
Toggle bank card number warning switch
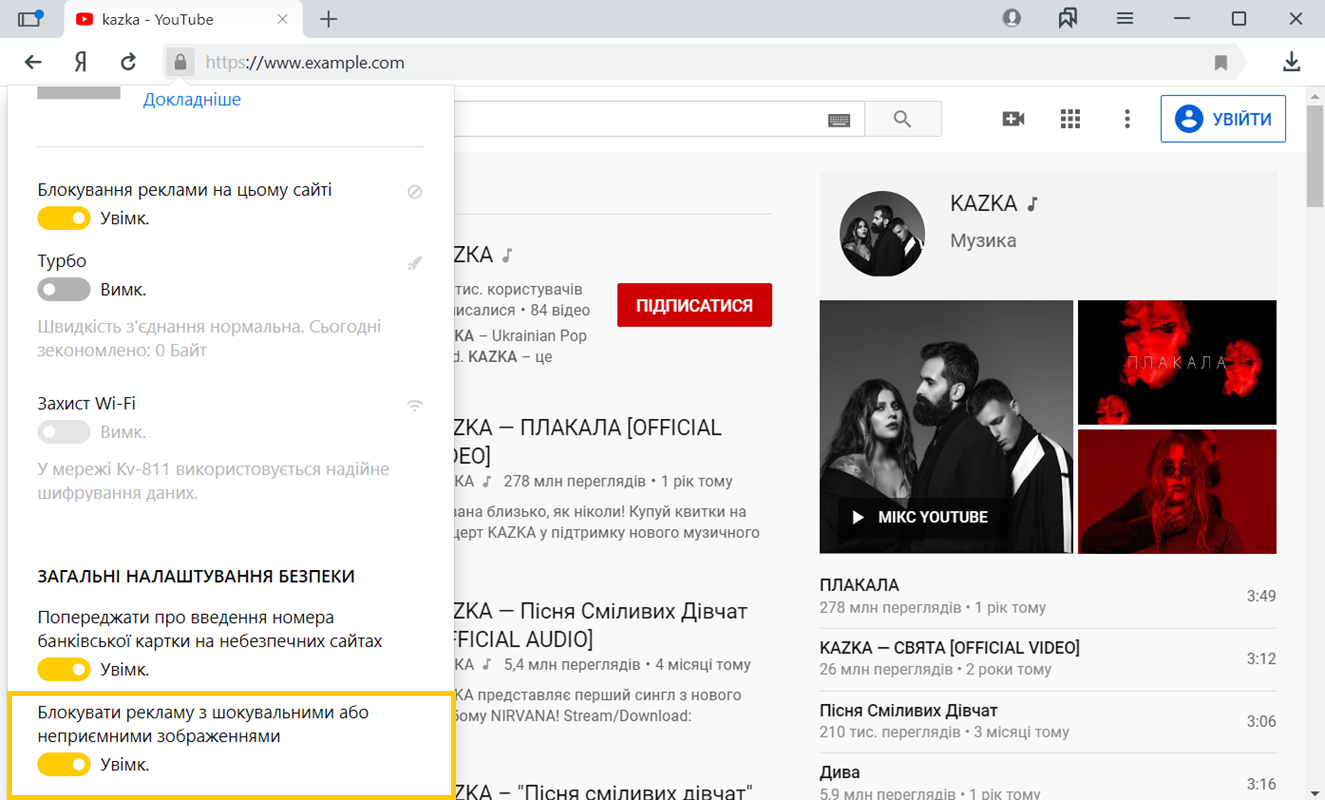64,669
